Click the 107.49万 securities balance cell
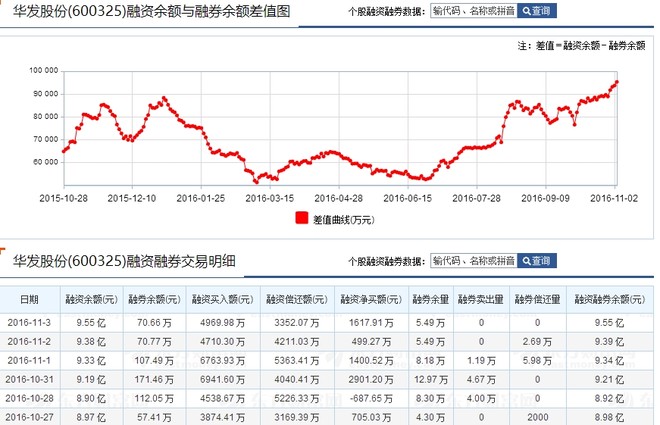 (154, 360)
